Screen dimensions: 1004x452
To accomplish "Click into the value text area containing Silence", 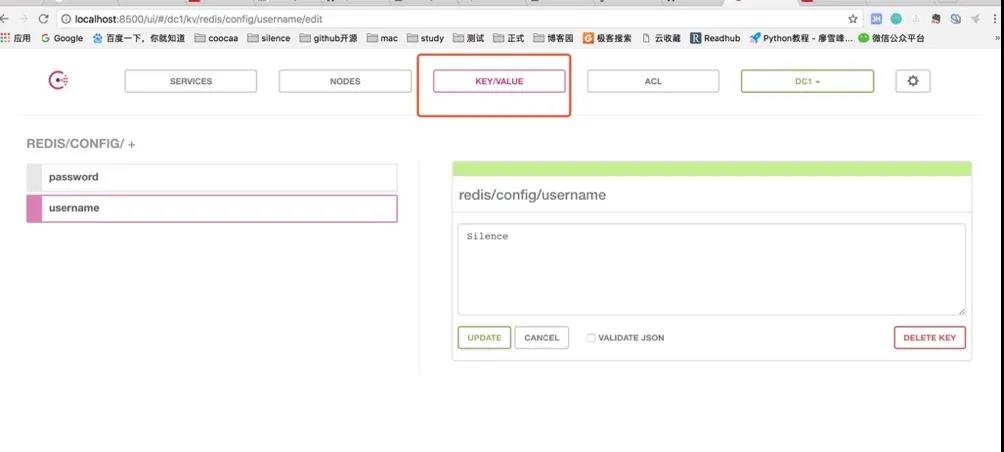I will tap(711, 269).
